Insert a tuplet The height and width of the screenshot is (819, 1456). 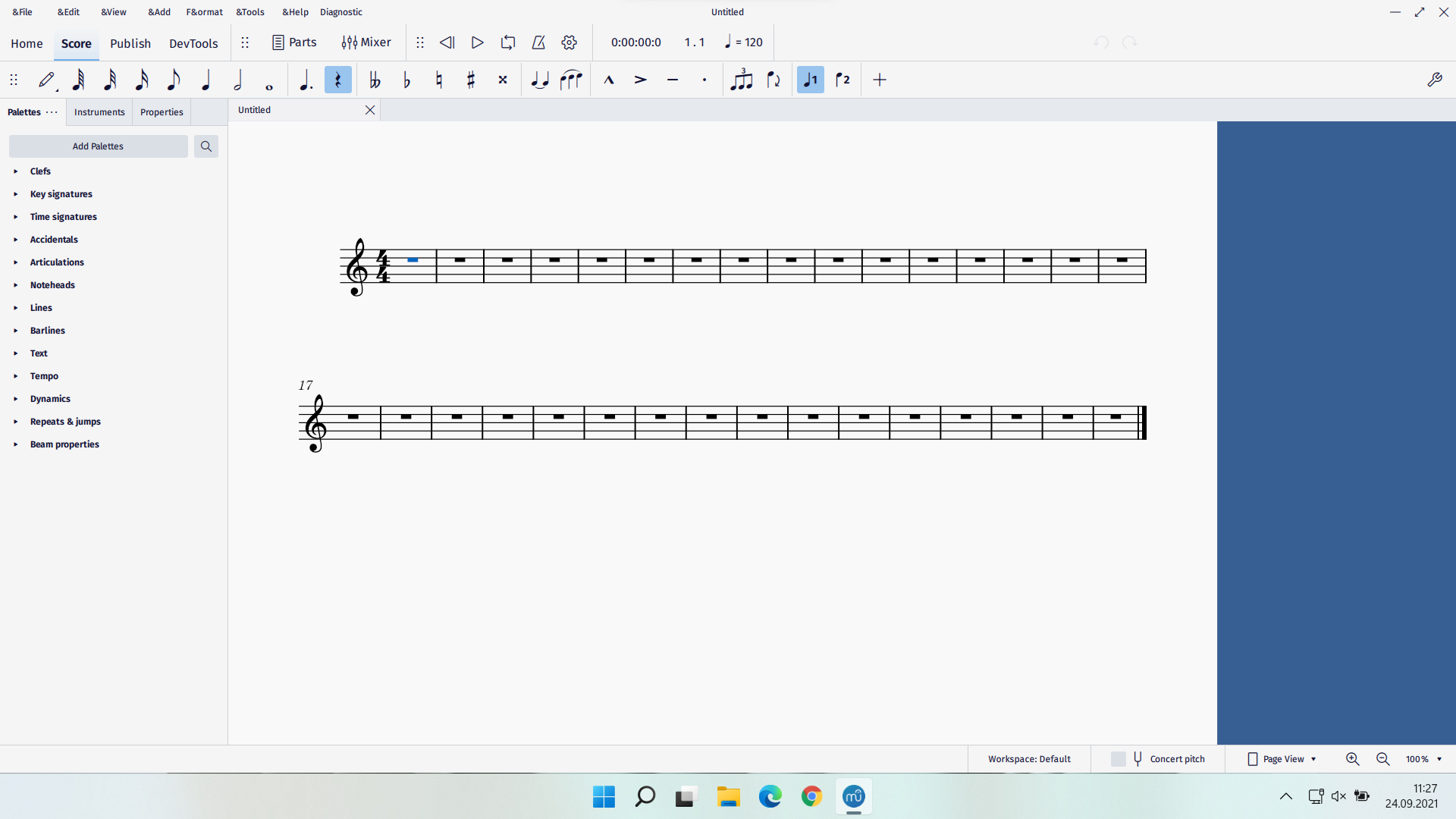click(x=742, y=80)
